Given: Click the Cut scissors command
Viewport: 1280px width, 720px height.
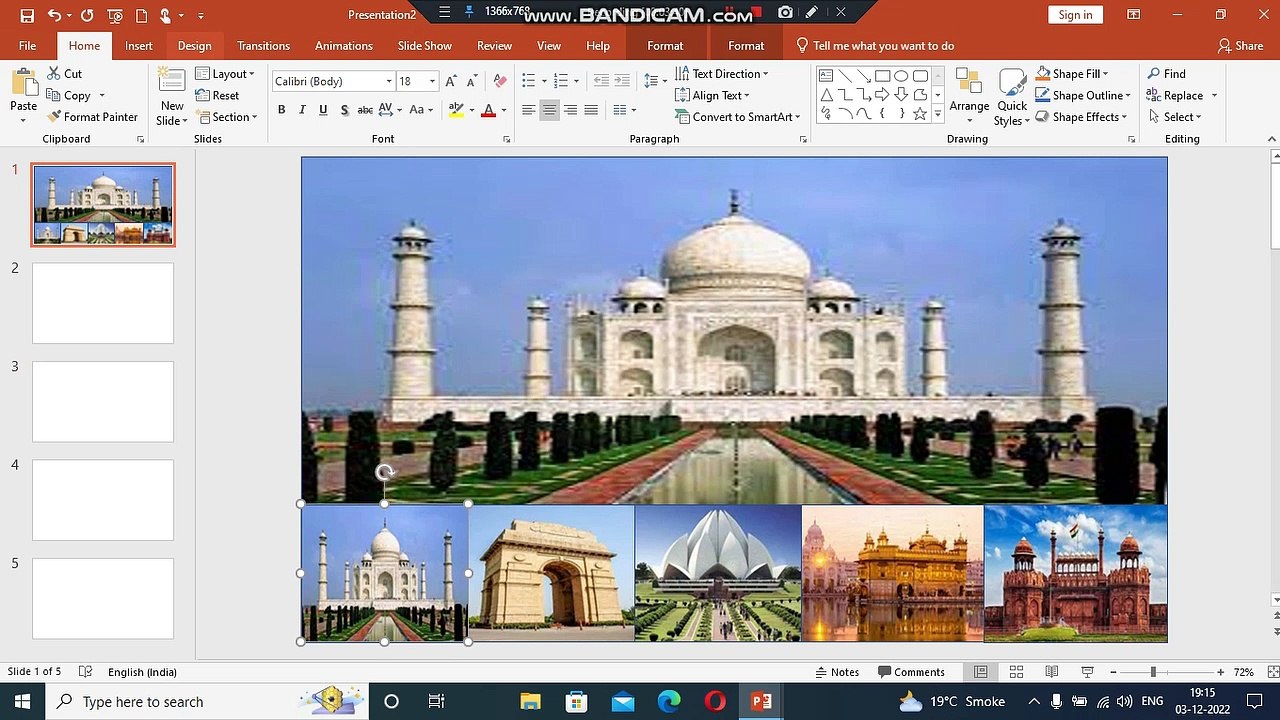Looking at the screenshot, I should (64, 74).
